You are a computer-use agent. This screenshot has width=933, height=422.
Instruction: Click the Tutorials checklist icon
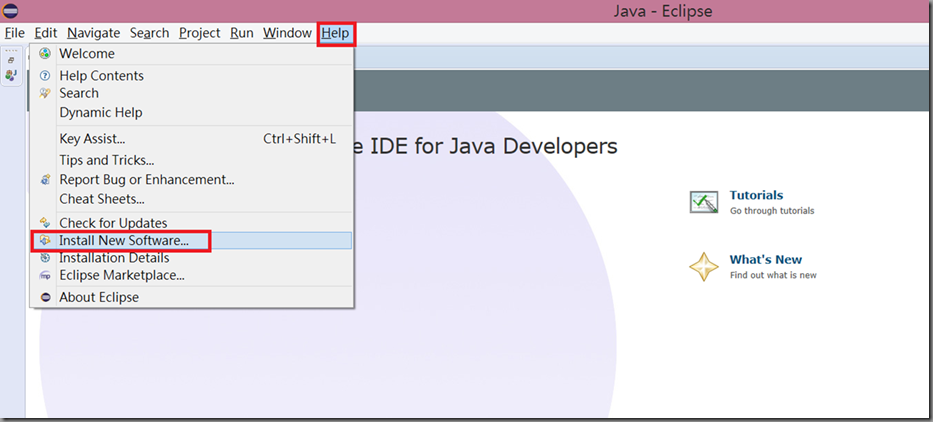pos(704,202)
